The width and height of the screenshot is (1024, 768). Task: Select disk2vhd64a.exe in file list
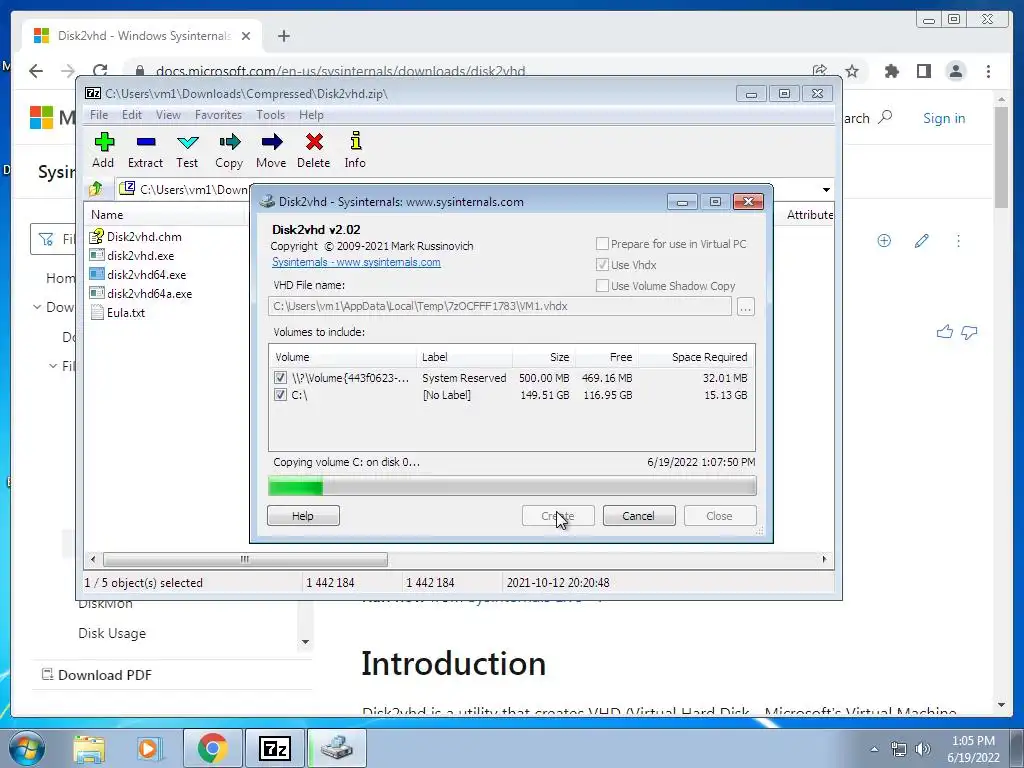click(x=150, y=293)
